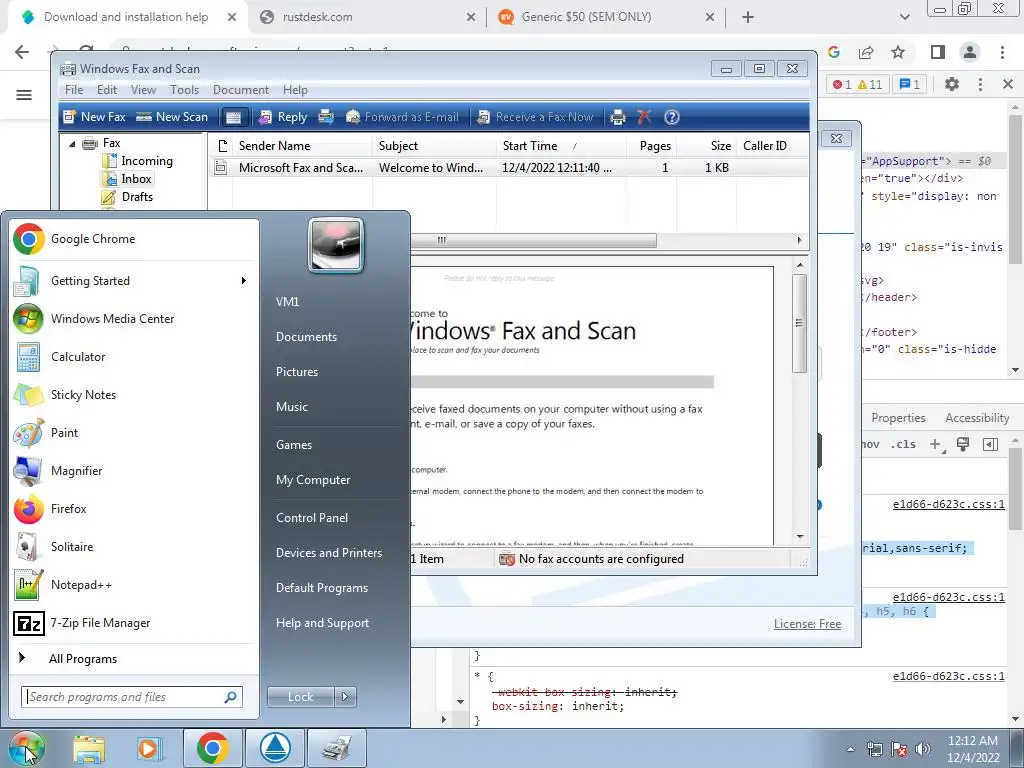
Task: Click the user account picture in Start menu
Action: [336, 245]
